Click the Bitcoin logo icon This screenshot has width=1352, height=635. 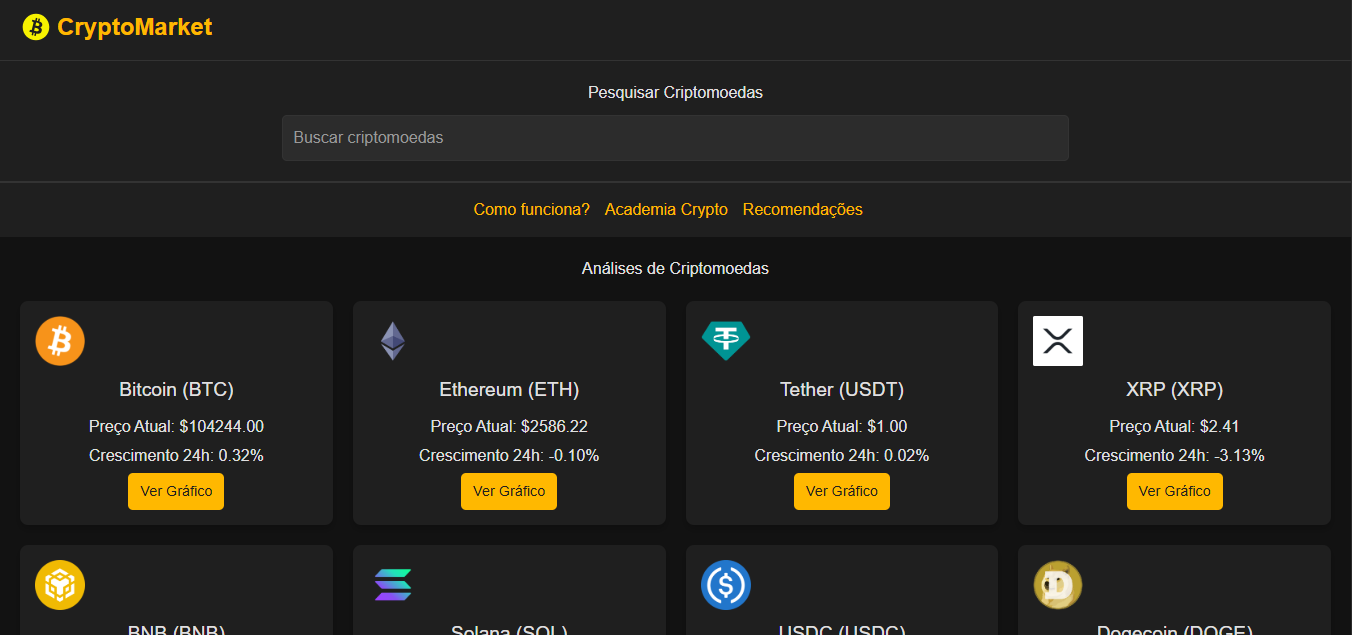click(59, 340)
